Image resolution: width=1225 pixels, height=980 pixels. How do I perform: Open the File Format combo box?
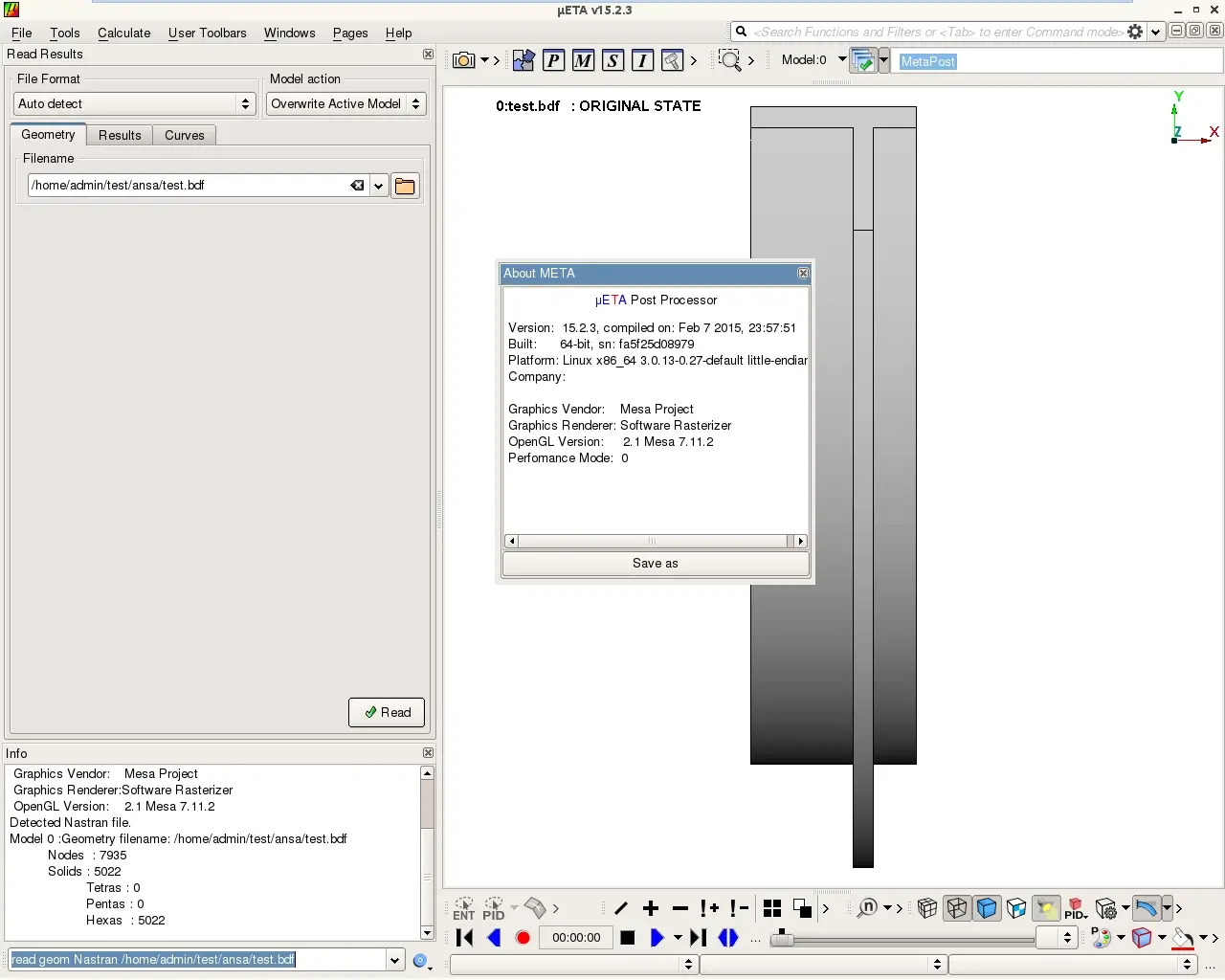135,103
